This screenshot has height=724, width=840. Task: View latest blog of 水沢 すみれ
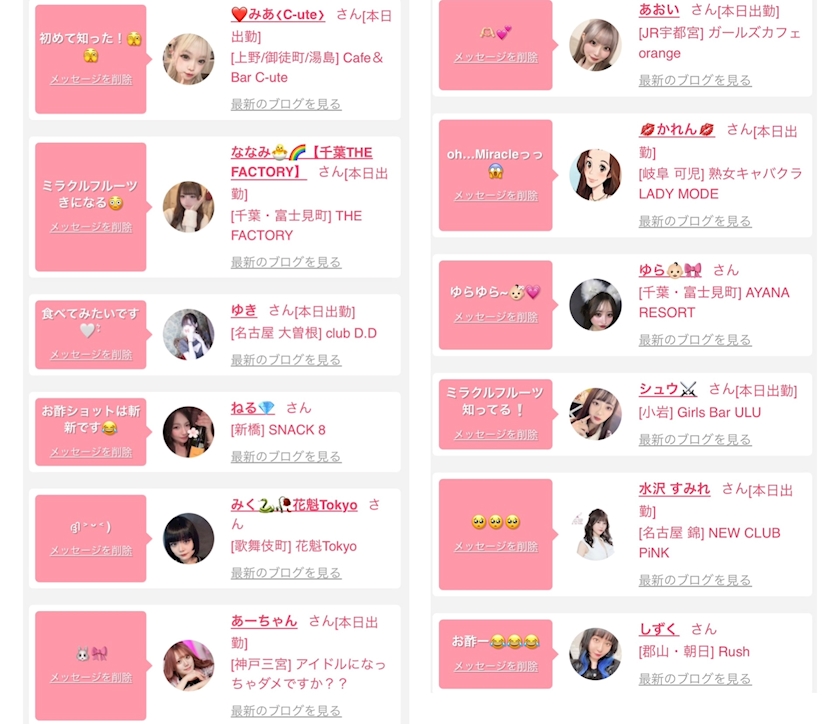695,580
